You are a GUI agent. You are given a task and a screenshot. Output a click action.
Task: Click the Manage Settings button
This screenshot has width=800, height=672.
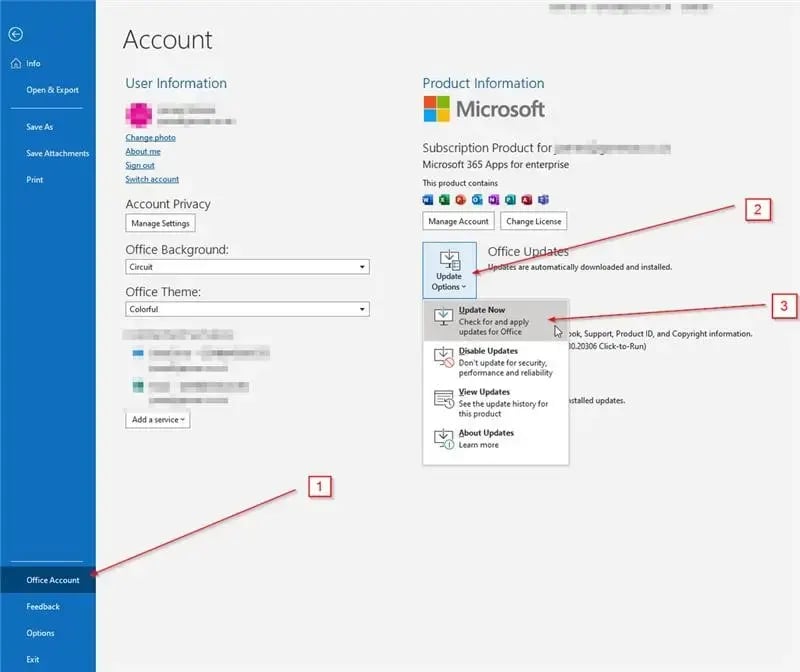[x=160, y=223]
